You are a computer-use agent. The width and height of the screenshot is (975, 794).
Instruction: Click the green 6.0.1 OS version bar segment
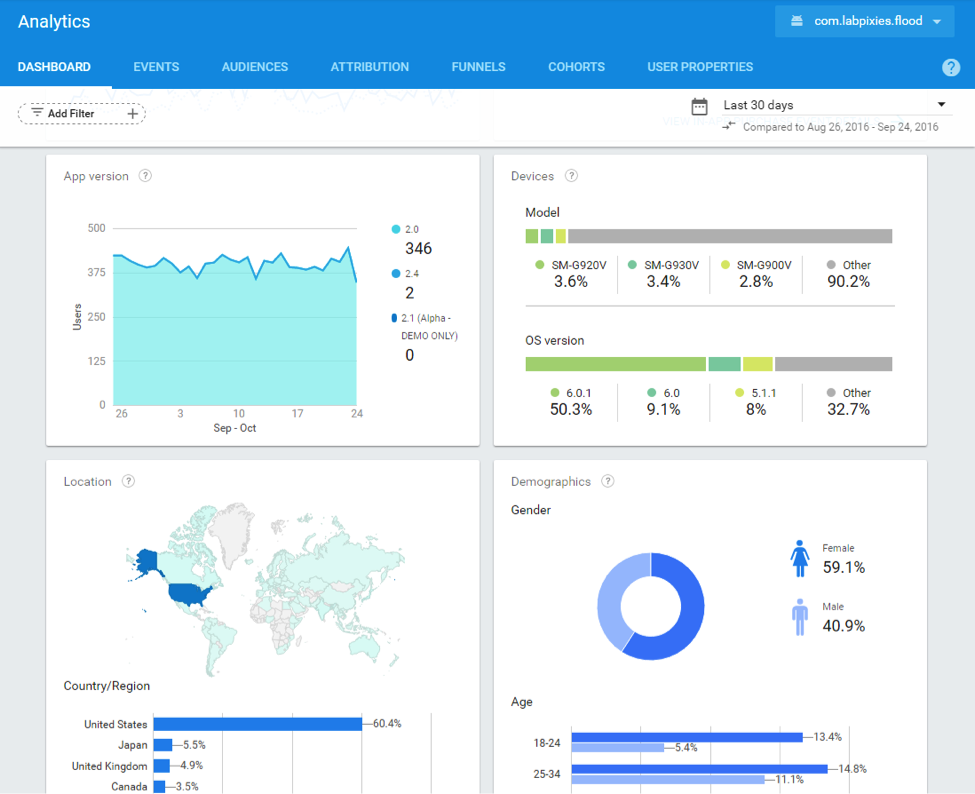click(x=614, y=363)
